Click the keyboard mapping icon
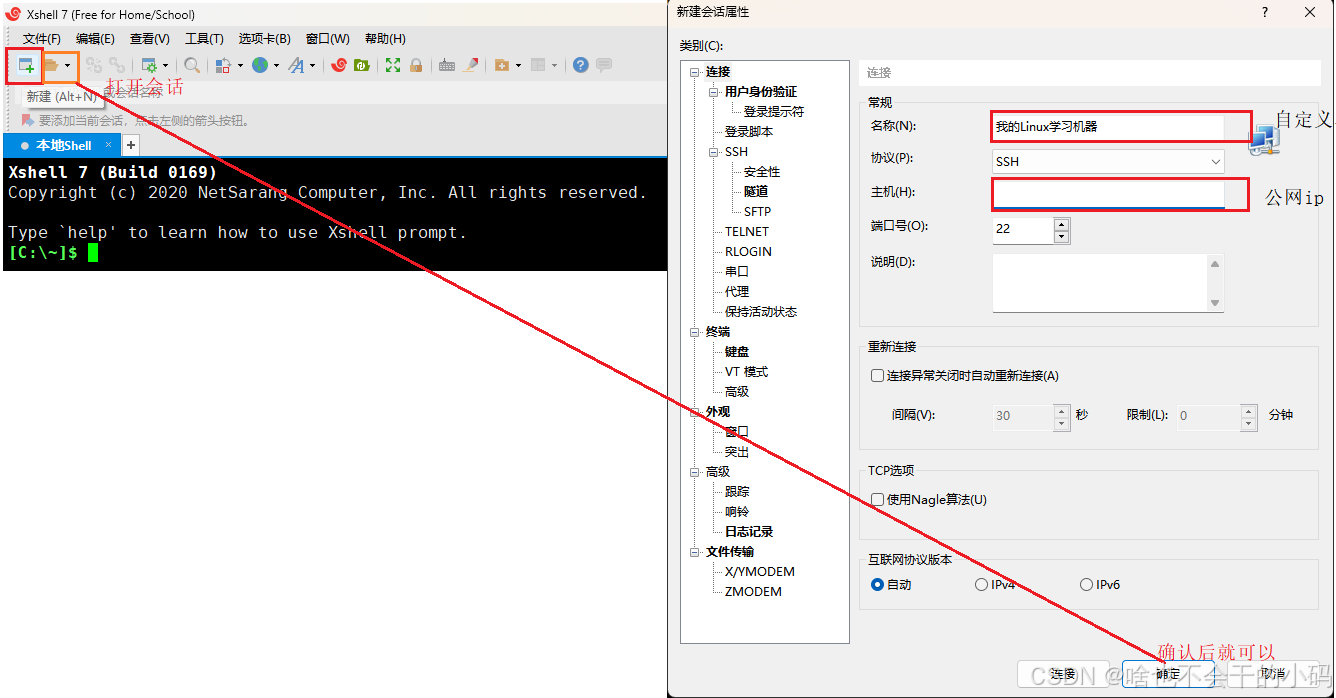 447,66
